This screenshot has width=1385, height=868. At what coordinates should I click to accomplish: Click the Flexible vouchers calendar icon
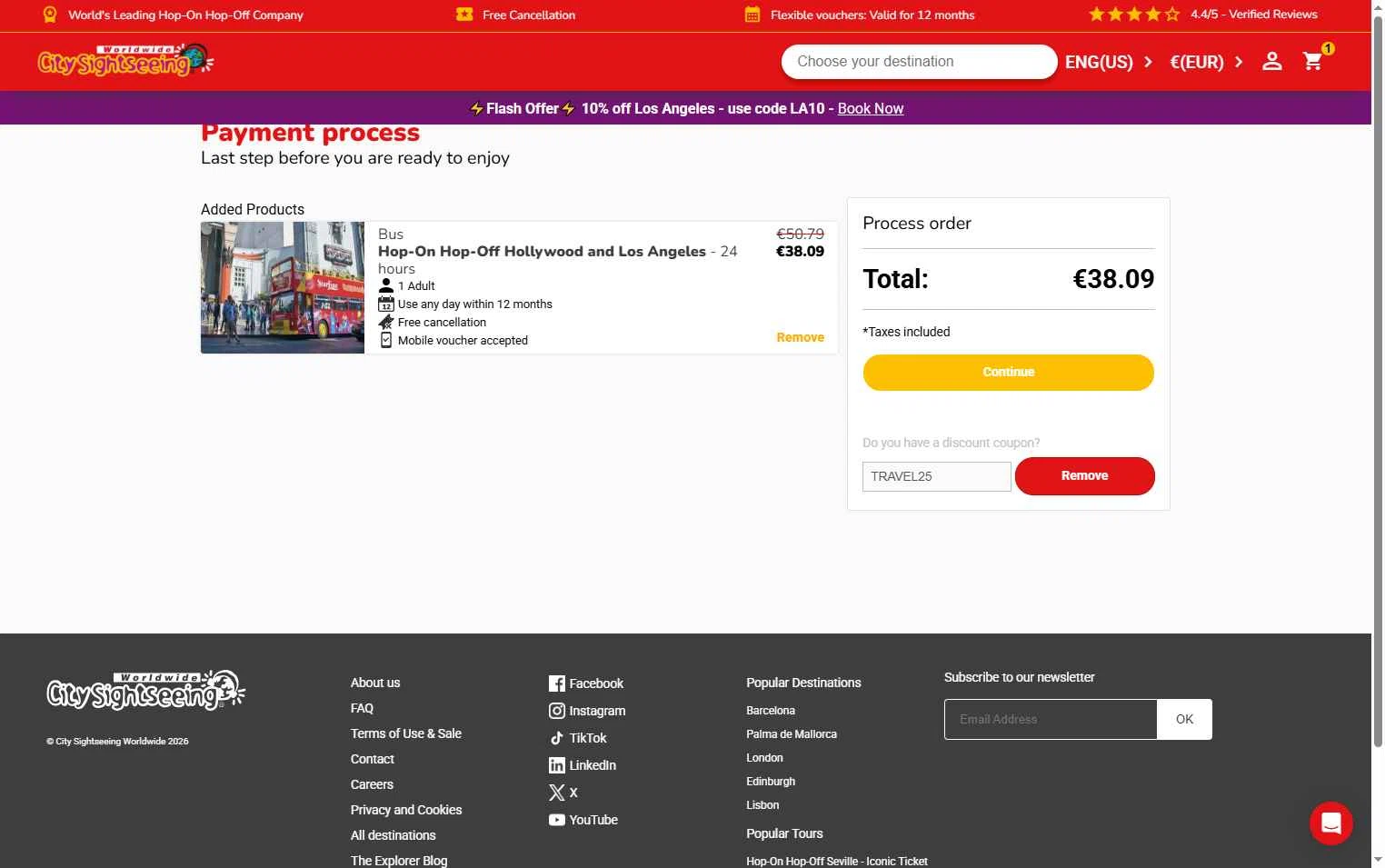click(x=752, y=15)
